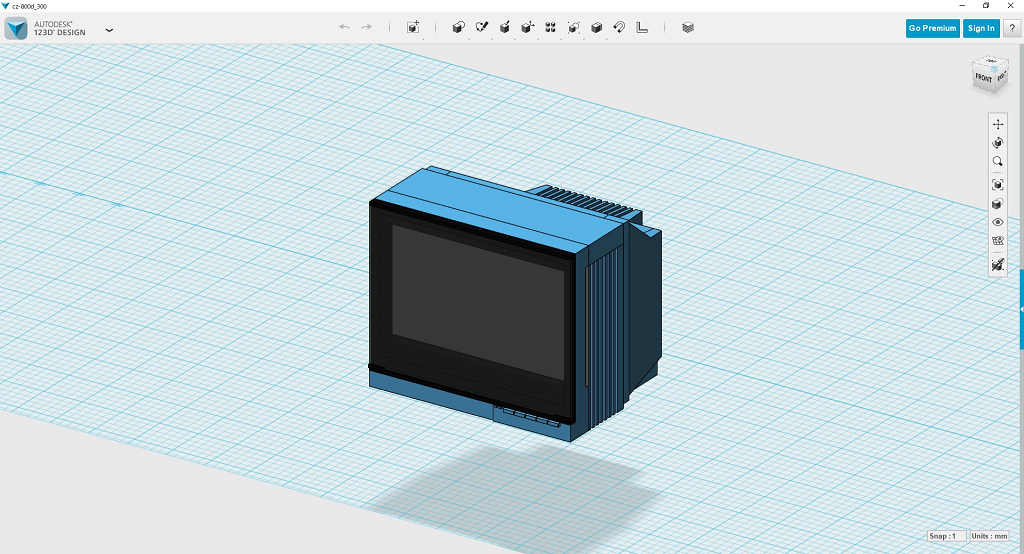The image size is (1024, 554).
Task: Toggle the eye show/hide visibility icon
Action: coord(997,222)
